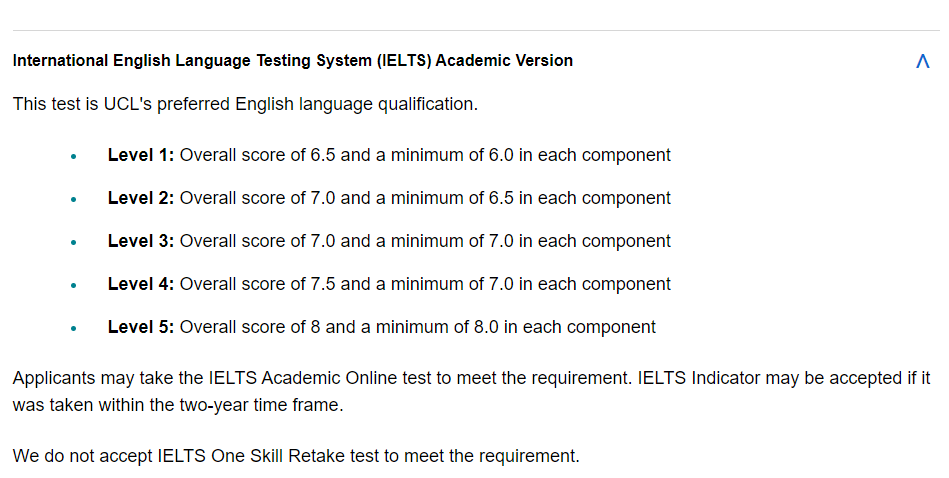
Task: Select the bold 'Level 1:' label
Action: 141,155
